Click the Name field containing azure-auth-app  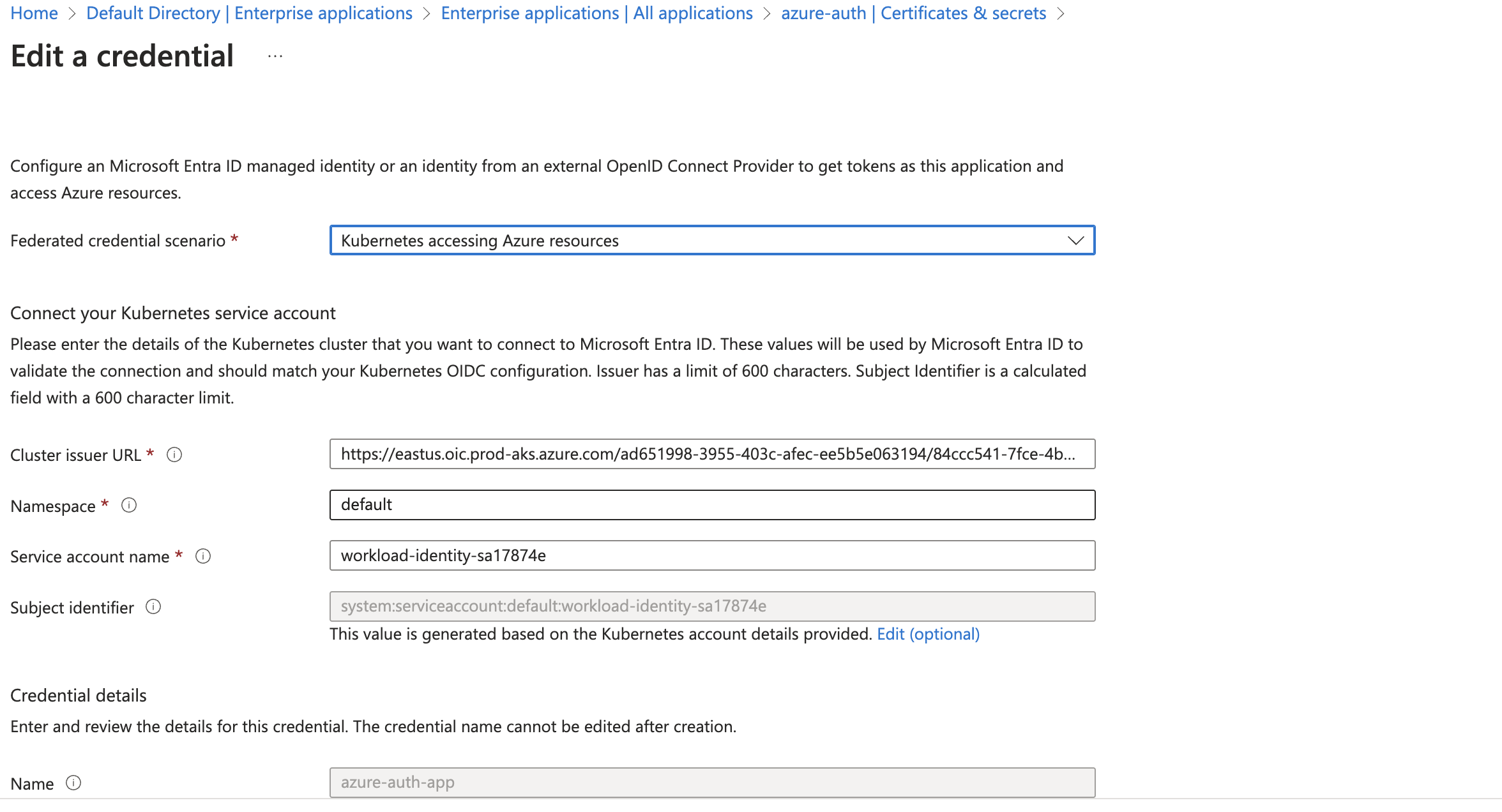(711, 783)
